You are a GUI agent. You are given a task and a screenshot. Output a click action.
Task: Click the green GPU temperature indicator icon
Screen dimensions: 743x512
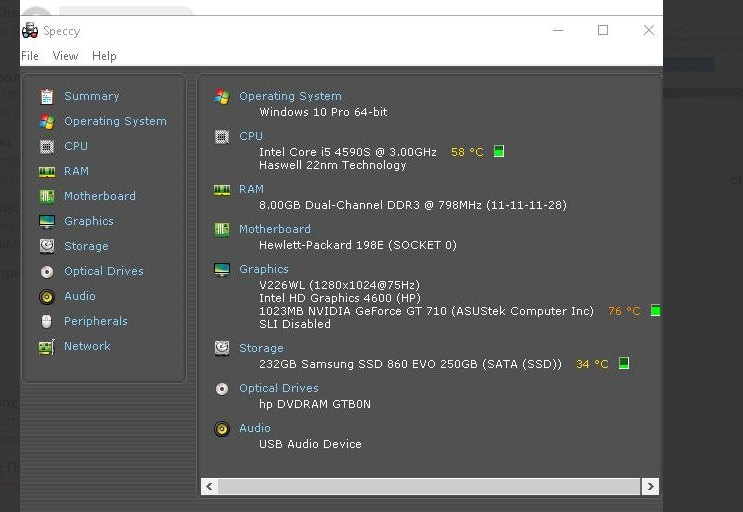coord(655,310)
